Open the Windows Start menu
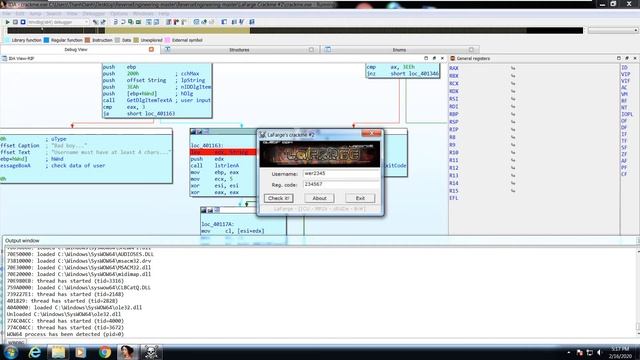The height and width of the screenshot is (360, 640). click(11, 352)
